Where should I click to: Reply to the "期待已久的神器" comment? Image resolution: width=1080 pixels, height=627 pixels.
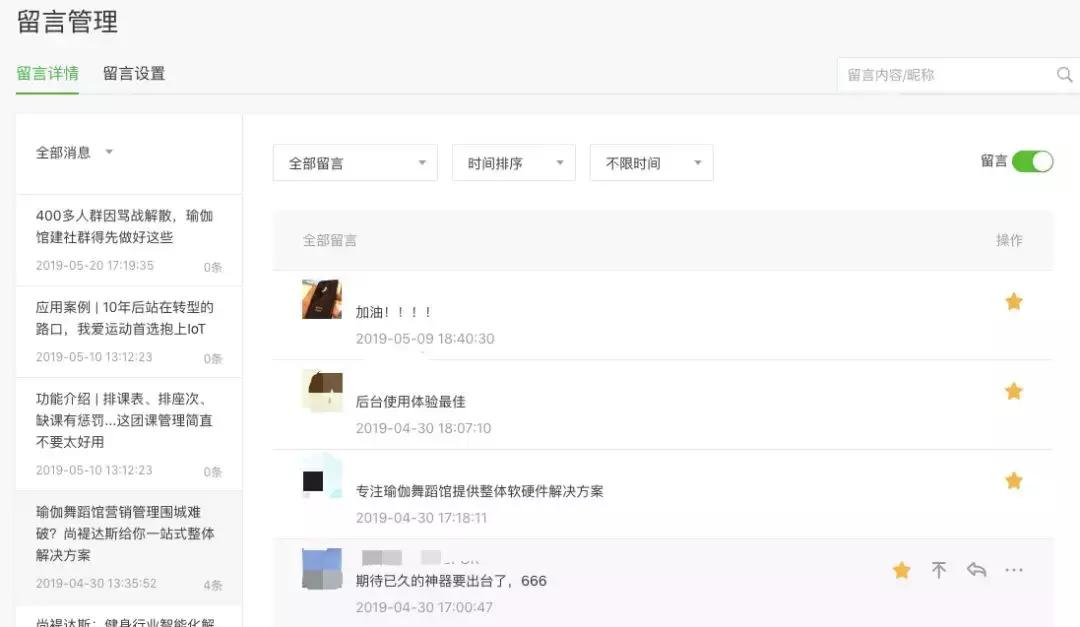pyautogui.click(x=977, y=570)
